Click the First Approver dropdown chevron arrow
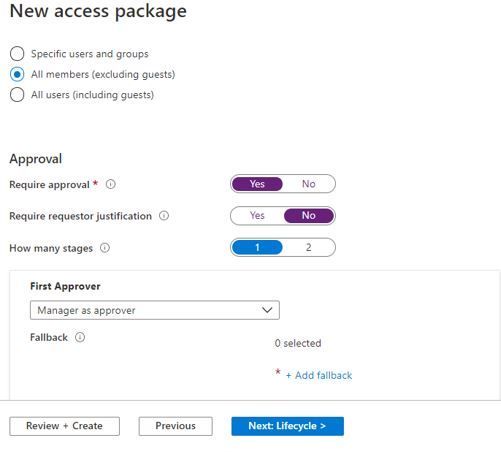The image size is (501, 452). (267, 310)
